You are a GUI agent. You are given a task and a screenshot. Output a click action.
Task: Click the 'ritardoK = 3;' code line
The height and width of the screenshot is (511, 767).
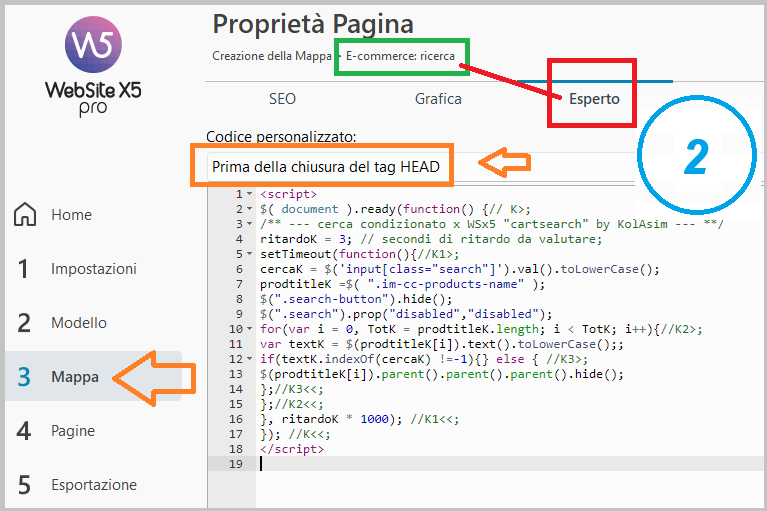431,239
